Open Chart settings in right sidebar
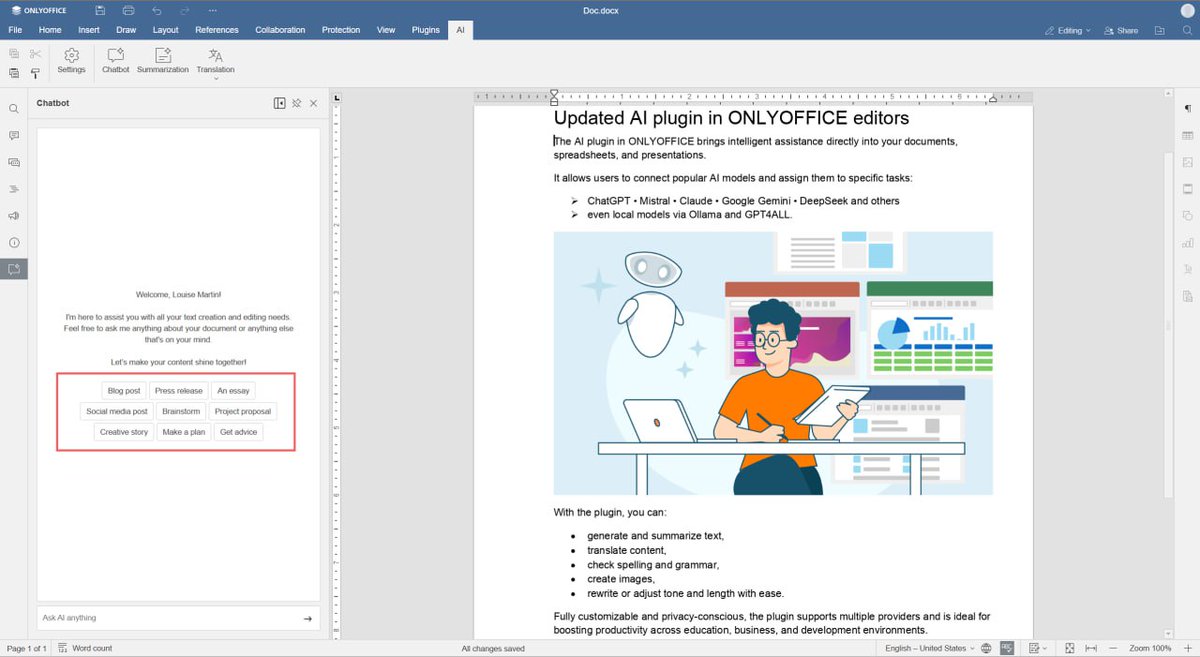Viewport: 1200px width, 657px height. pyautogui.click(x=1187, y=242)
